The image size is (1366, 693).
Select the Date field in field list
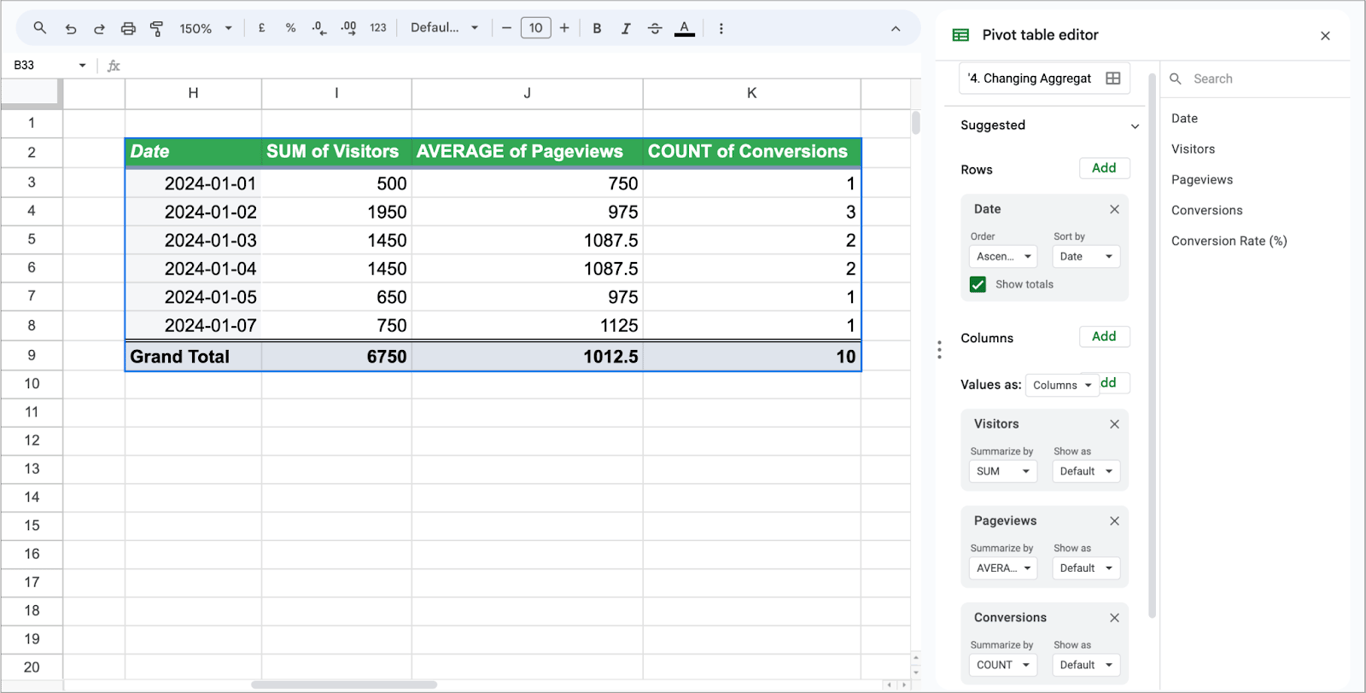click(x=1184, y=118)
